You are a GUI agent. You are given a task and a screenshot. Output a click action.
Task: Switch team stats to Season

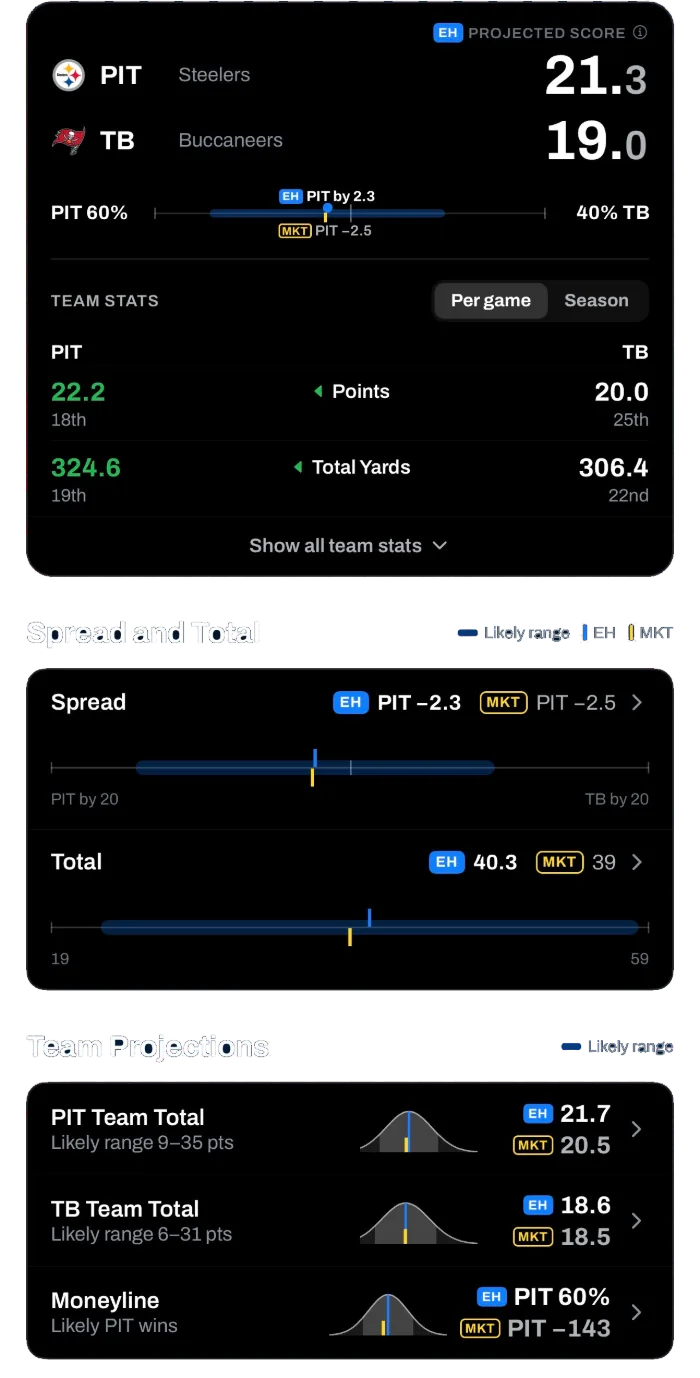coord(596,301)
